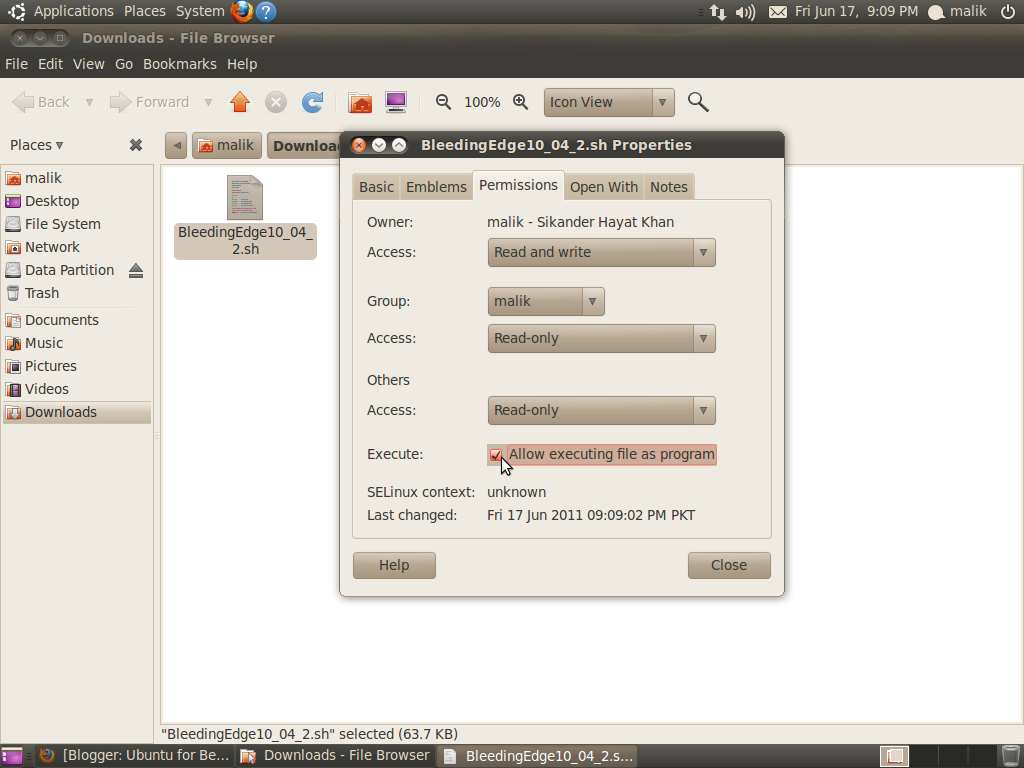The height and width of the screenshot is (768, 1024).
Task: Open the clock showing Fri Jun 17
Action: [856, 11]
